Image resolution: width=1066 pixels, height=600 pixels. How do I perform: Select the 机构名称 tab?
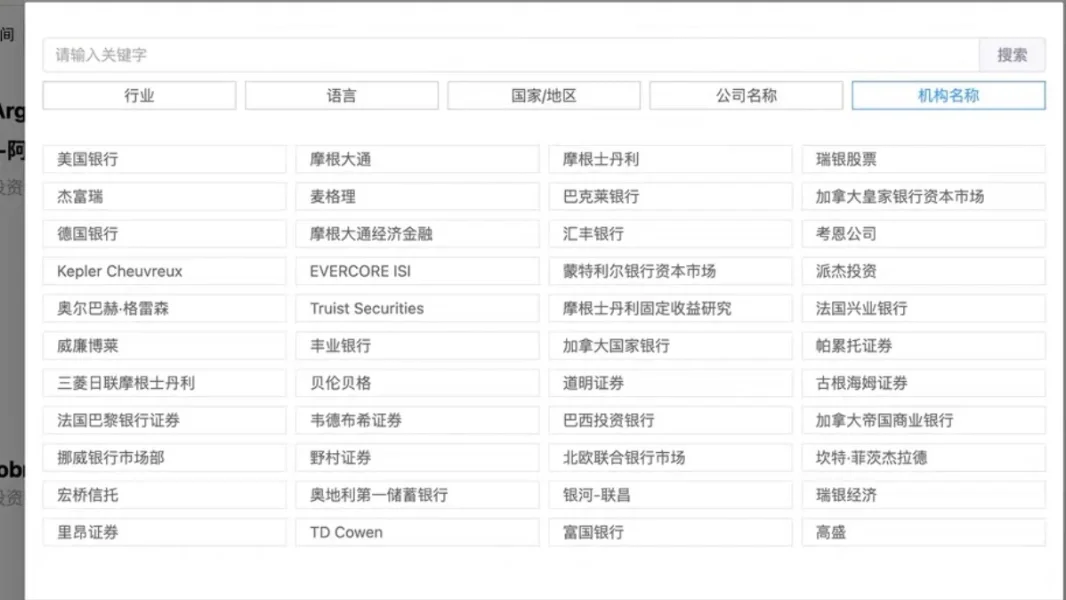(x=948, y=96)
